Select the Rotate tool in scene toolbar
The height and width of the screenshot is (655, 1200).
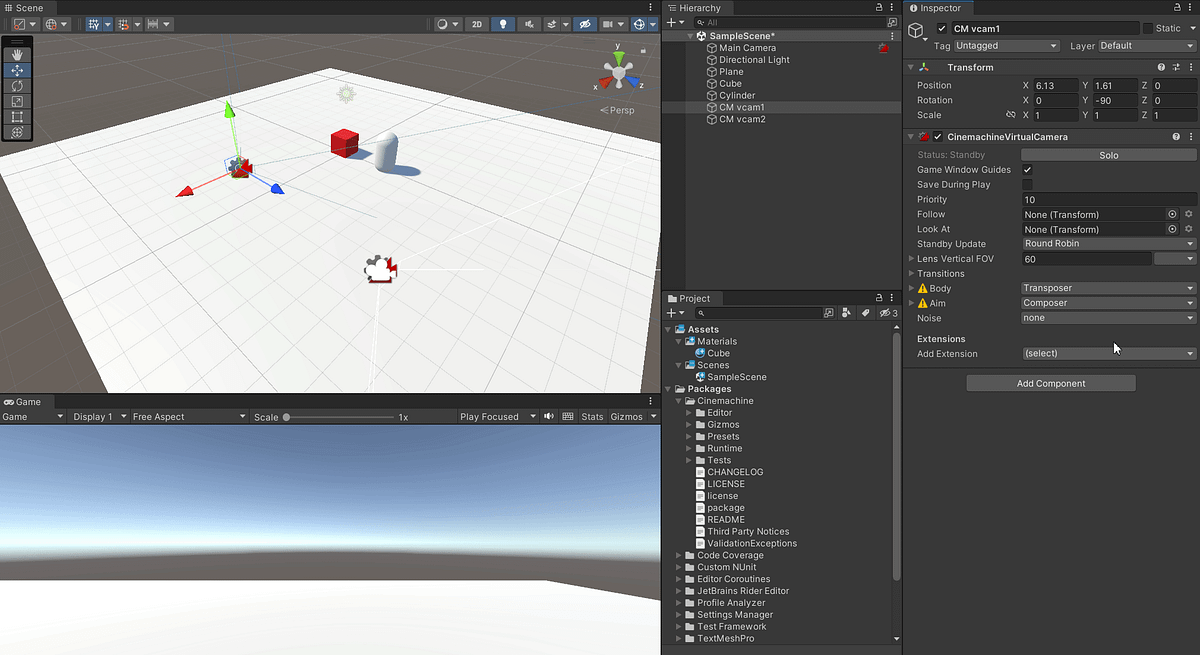[x=17, y=86]
